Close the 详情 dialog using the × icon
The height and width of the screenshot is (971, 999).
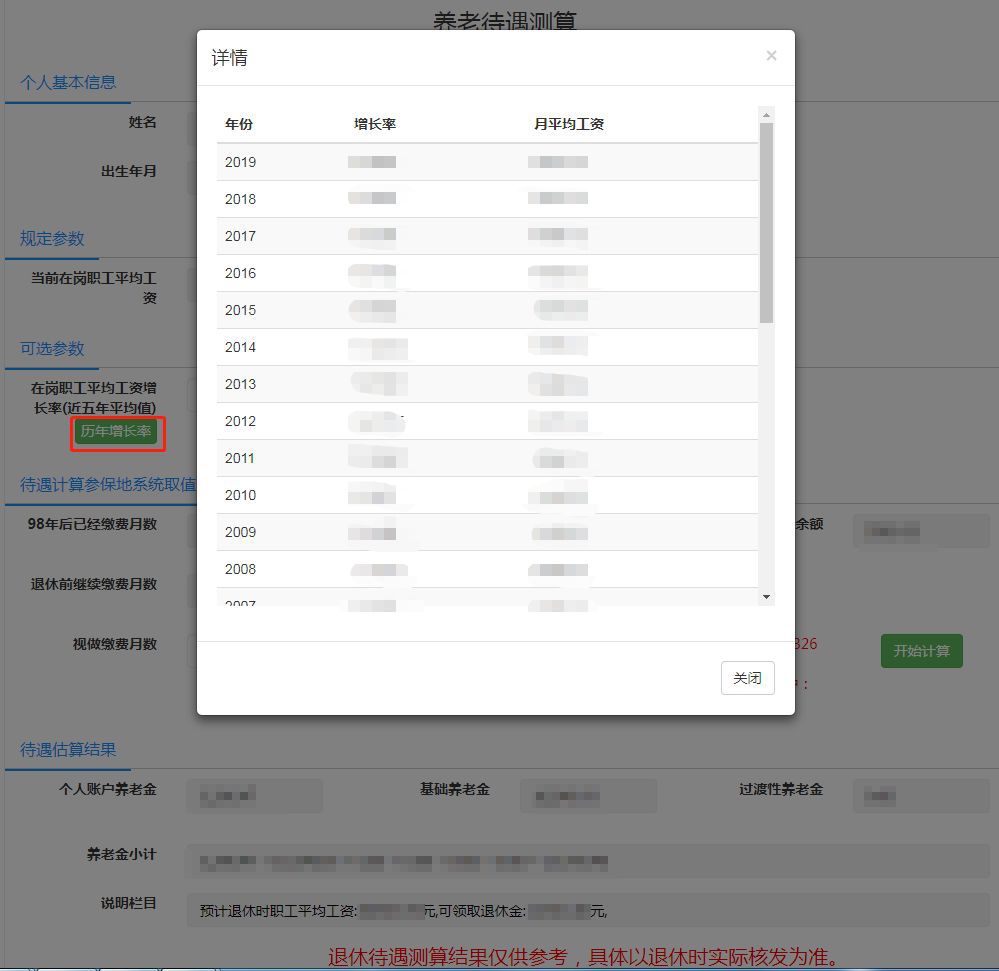(771, 55)
